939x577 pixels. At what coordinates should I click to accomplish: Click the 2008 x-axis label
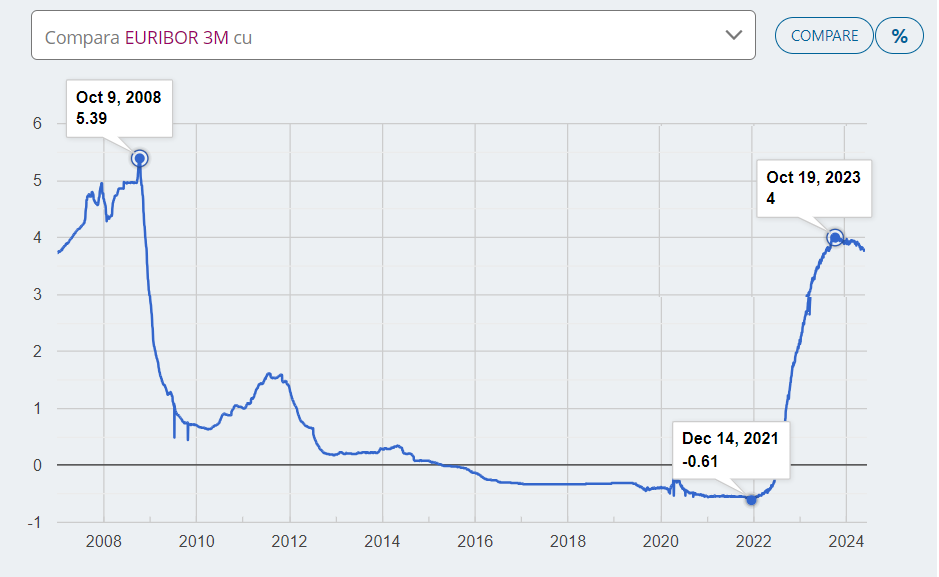pyautogui.click(x=103, y=544)
